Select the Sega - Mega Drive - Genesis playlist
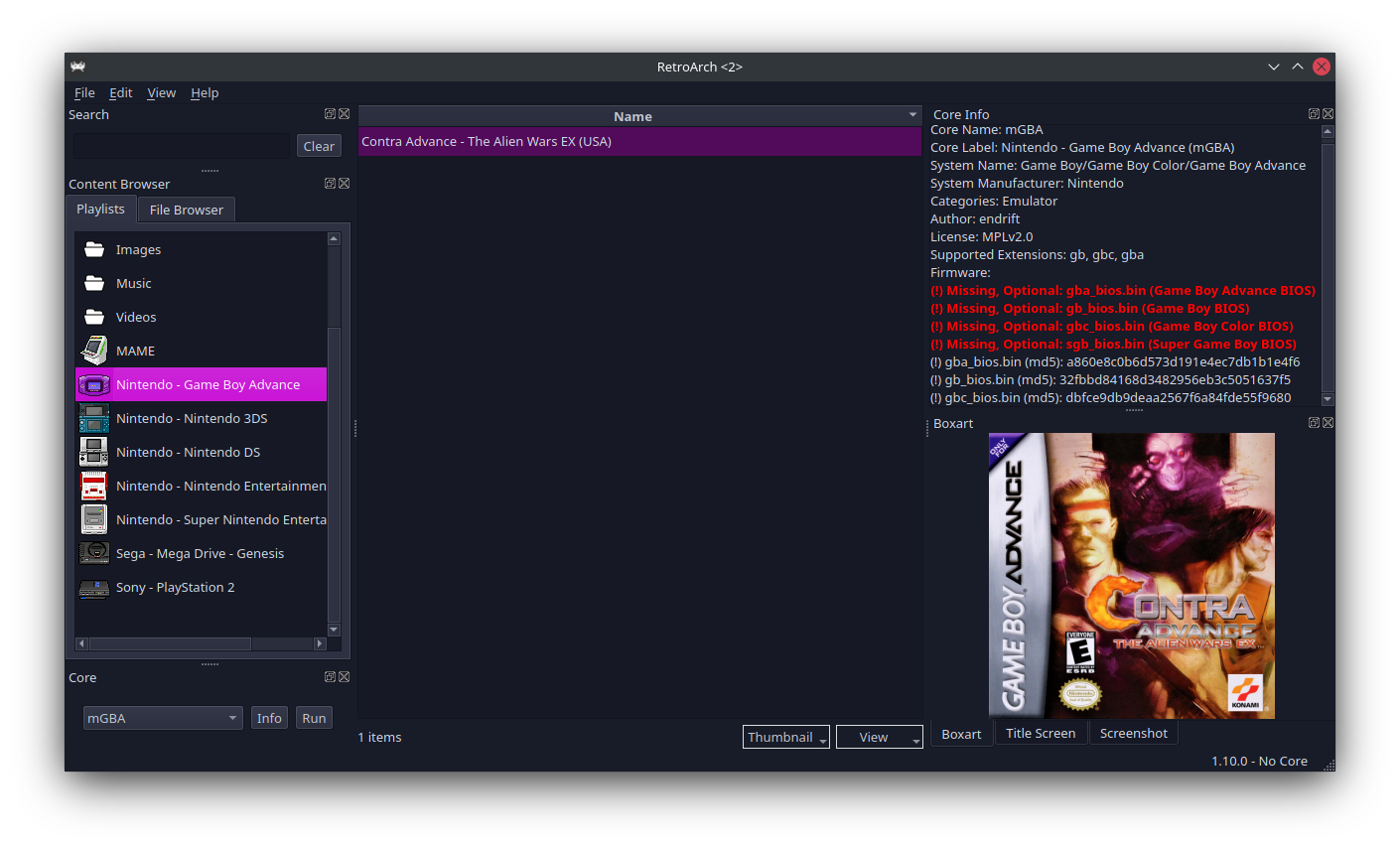 tap(201, 553)
